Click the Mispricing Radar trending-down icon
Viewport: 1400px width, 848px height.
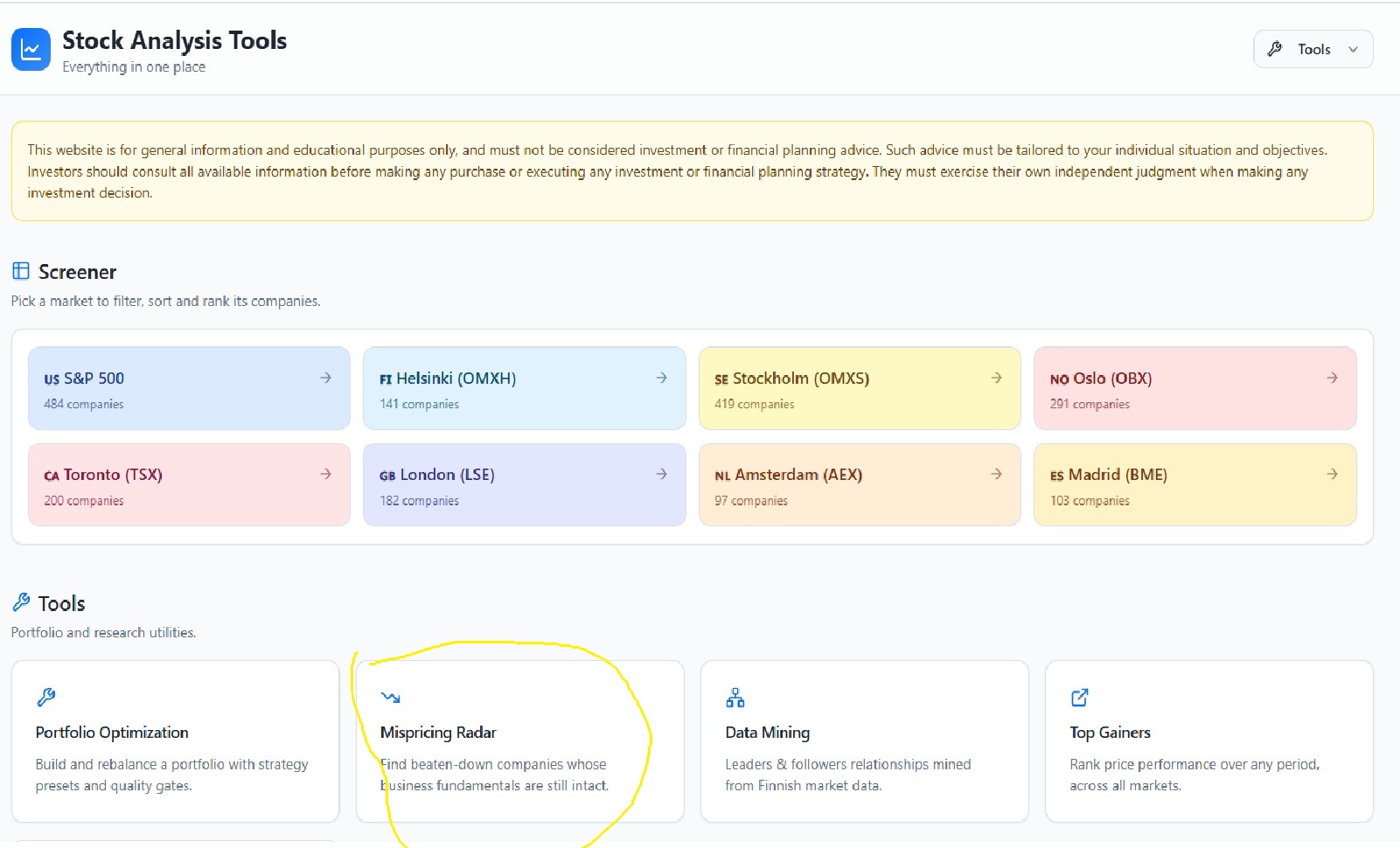pos(390,697)
